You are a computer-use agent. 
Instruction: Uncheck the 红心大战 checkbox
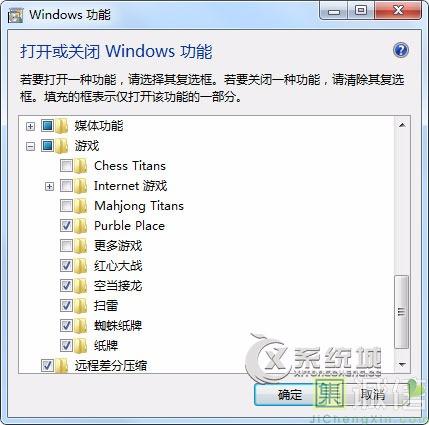pyautogui.click(x=66, y=266)
